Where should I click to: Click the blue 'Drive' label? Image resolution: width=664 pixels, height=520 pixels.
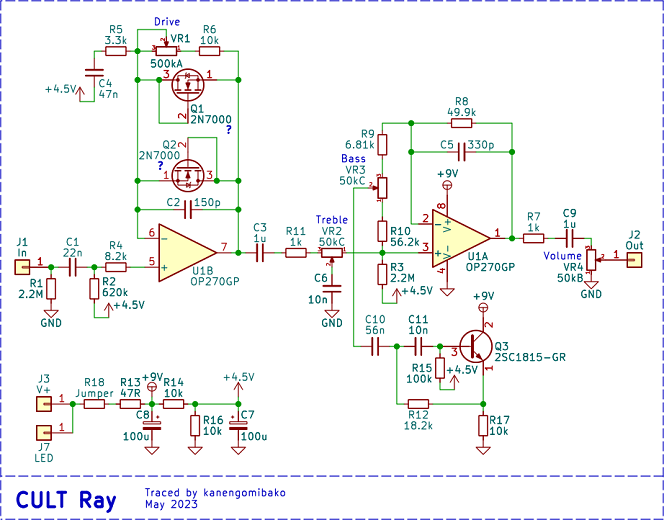[167, 22]
